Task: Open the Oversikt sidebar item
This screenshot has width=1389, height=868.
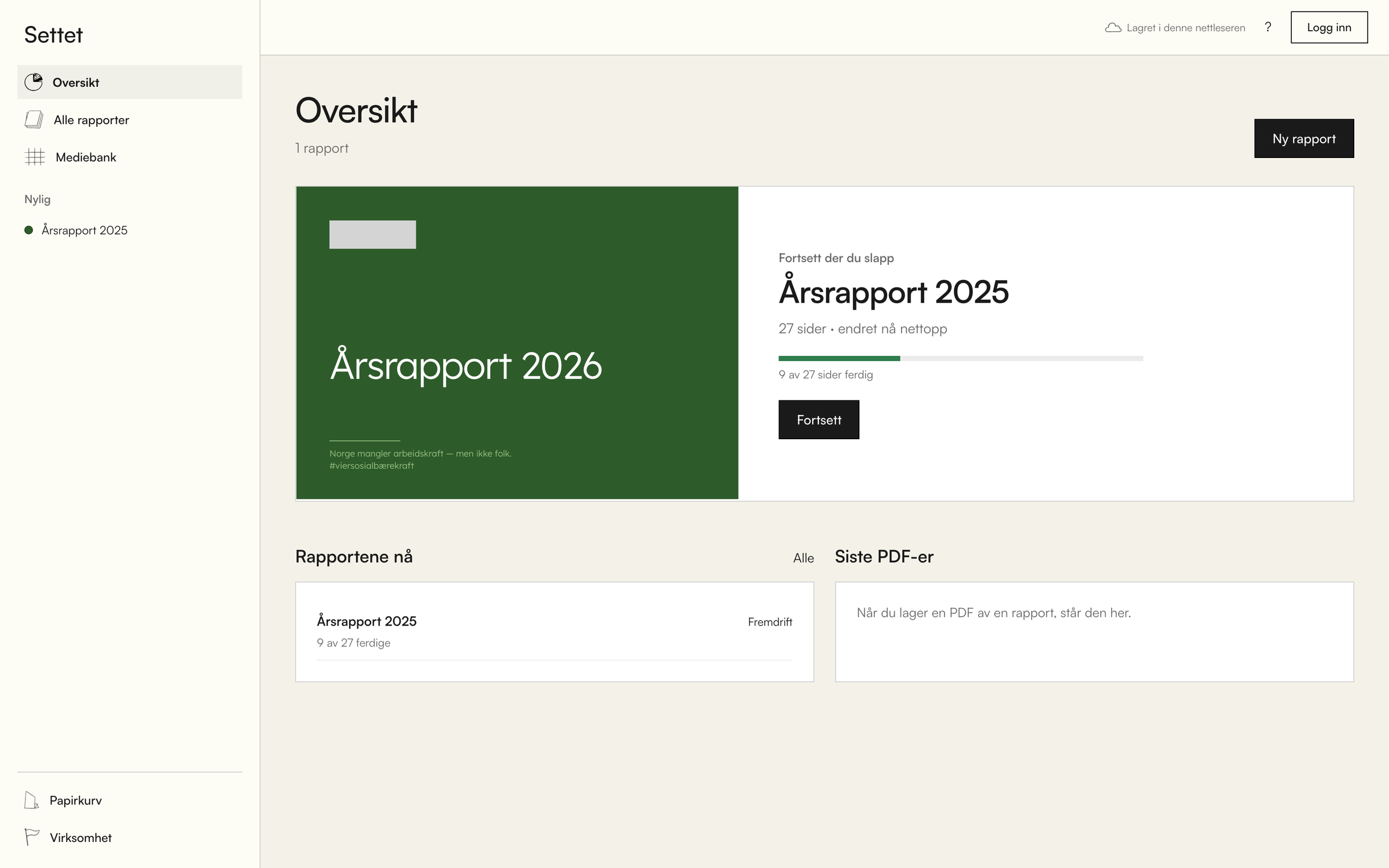Action: [130, 82]
